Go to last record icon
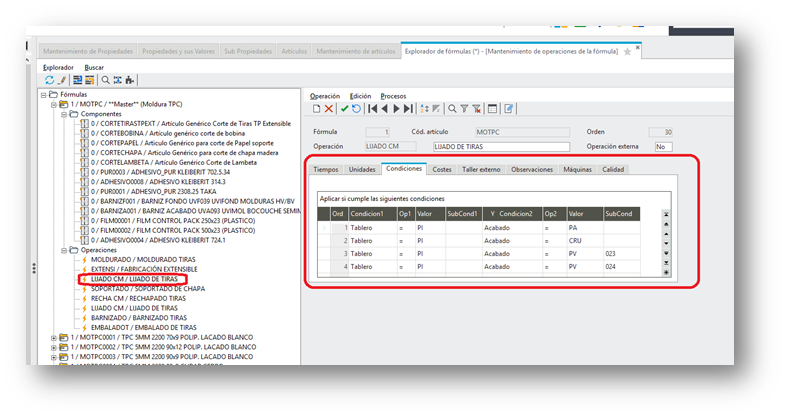This screenshot has width=786, height=417. pyautogui.click(x=409, y=109)
